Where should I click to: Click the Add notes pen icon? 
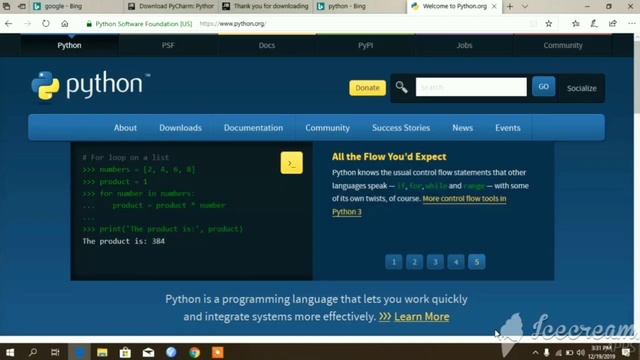point(594,24)
